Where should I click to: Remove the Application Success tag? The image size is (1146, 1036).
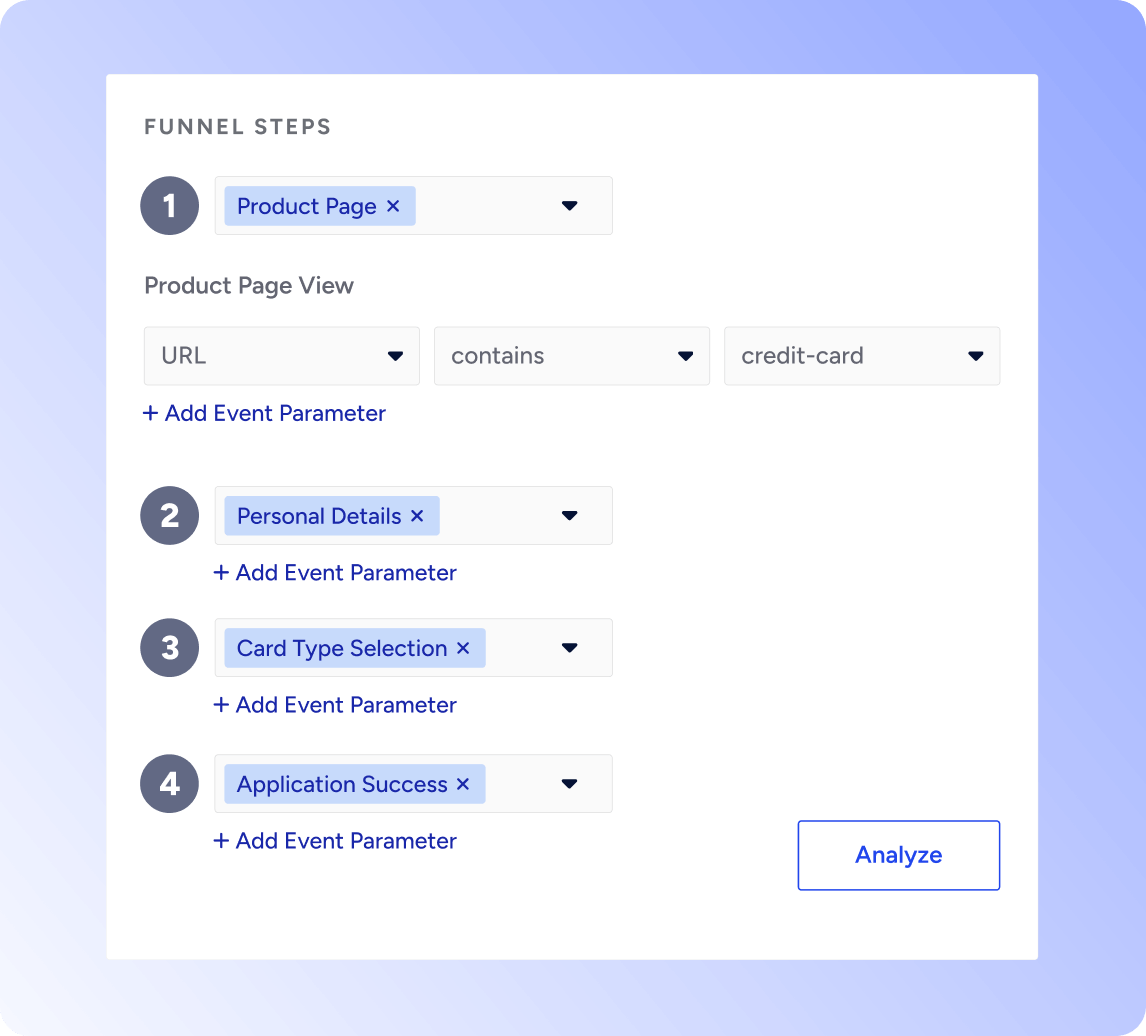point(463,784)
